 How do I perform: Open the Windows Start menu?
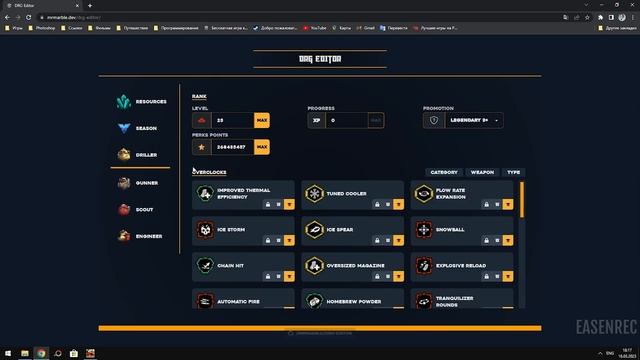click(8, 353)
